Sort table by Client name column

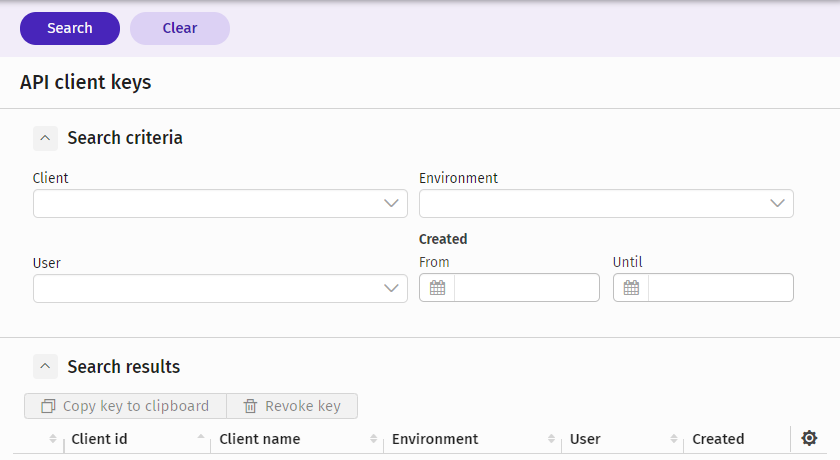(x=260, y=439)
